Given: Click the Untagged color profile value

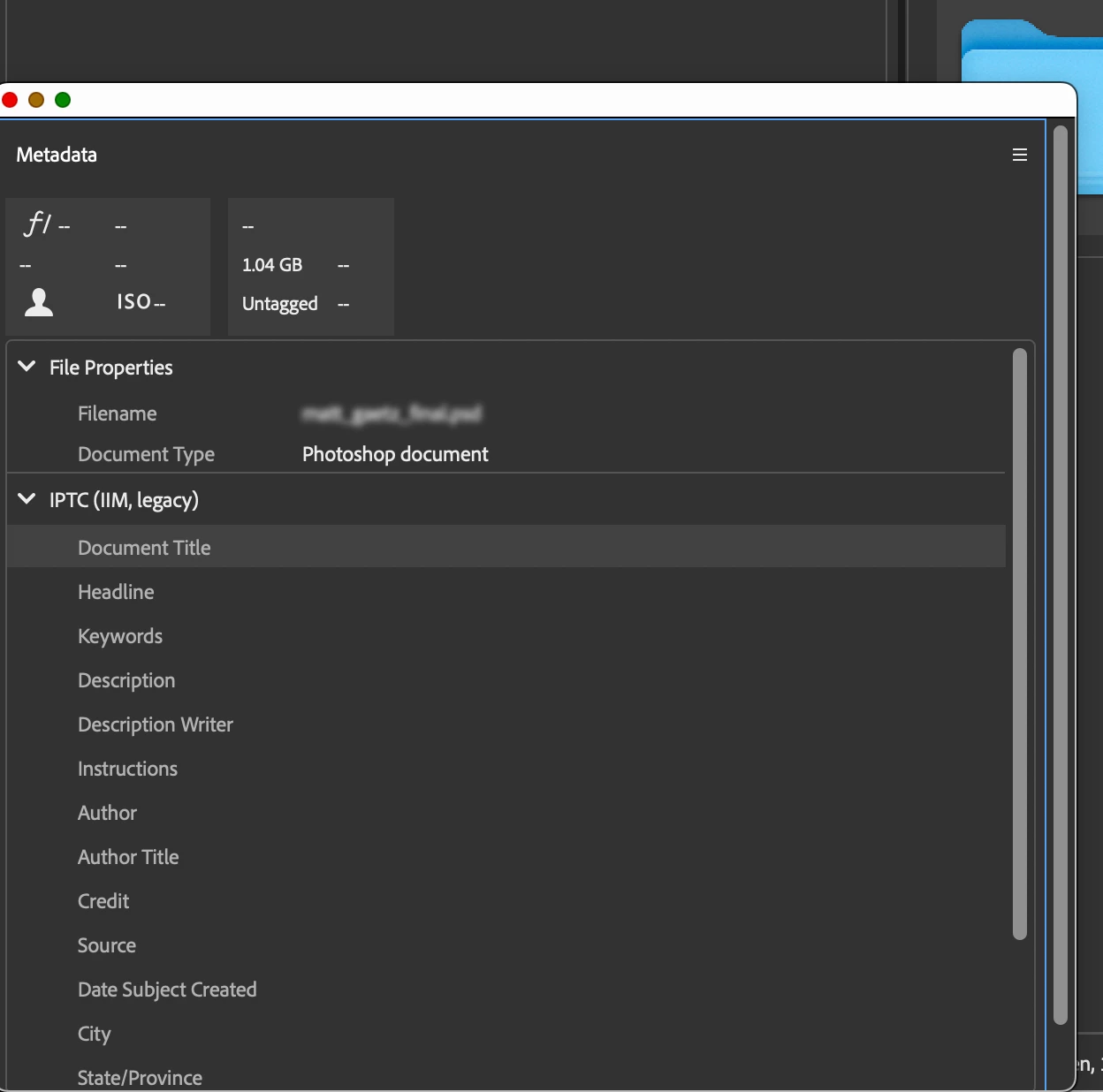Looking at the screenshot, I should coord(279,304).
